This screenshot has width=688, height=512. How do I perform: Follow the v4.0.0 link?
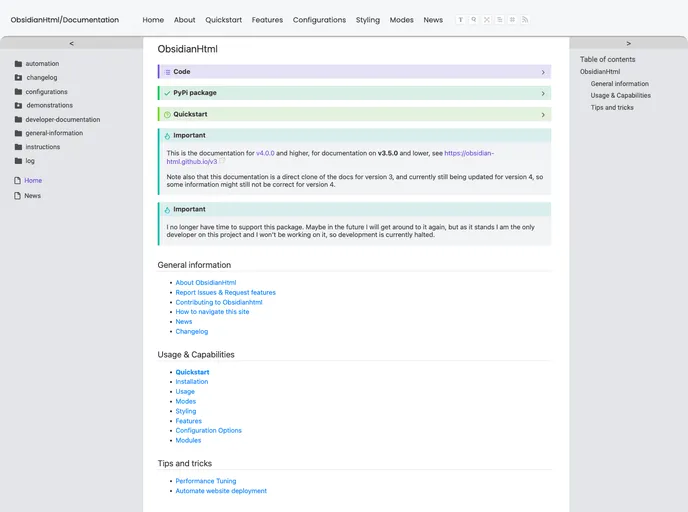[265, 153]
